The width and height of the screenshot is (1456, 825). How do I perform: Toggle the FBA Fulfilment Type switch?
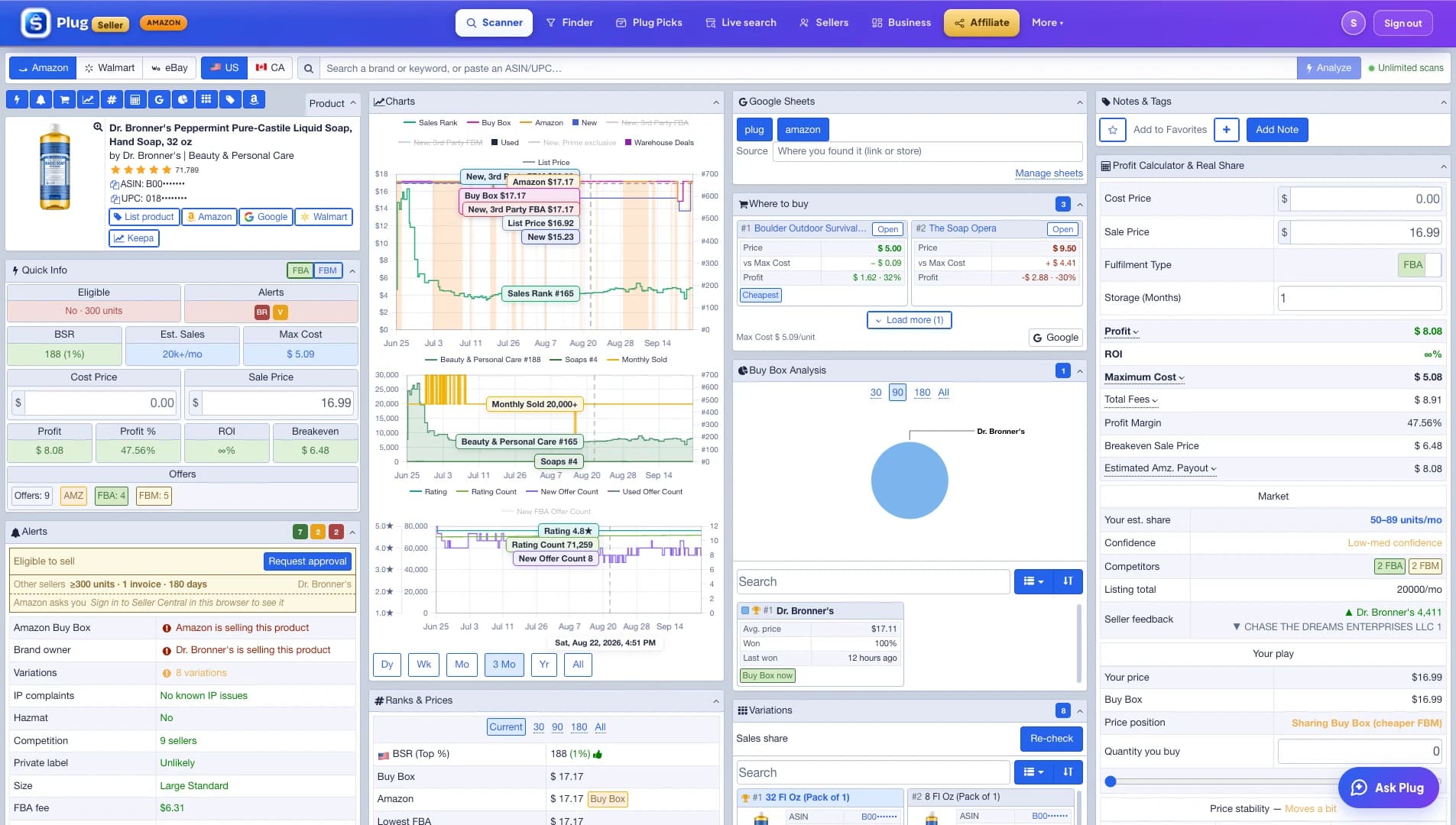(1419, 265)
